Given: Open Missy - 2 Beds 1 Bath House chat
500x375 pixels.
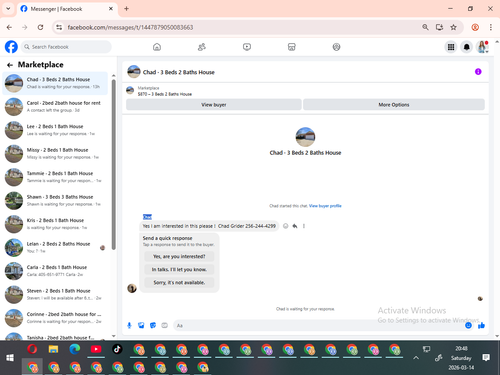Looking at the screenshot, I should [x=55, y=154].
